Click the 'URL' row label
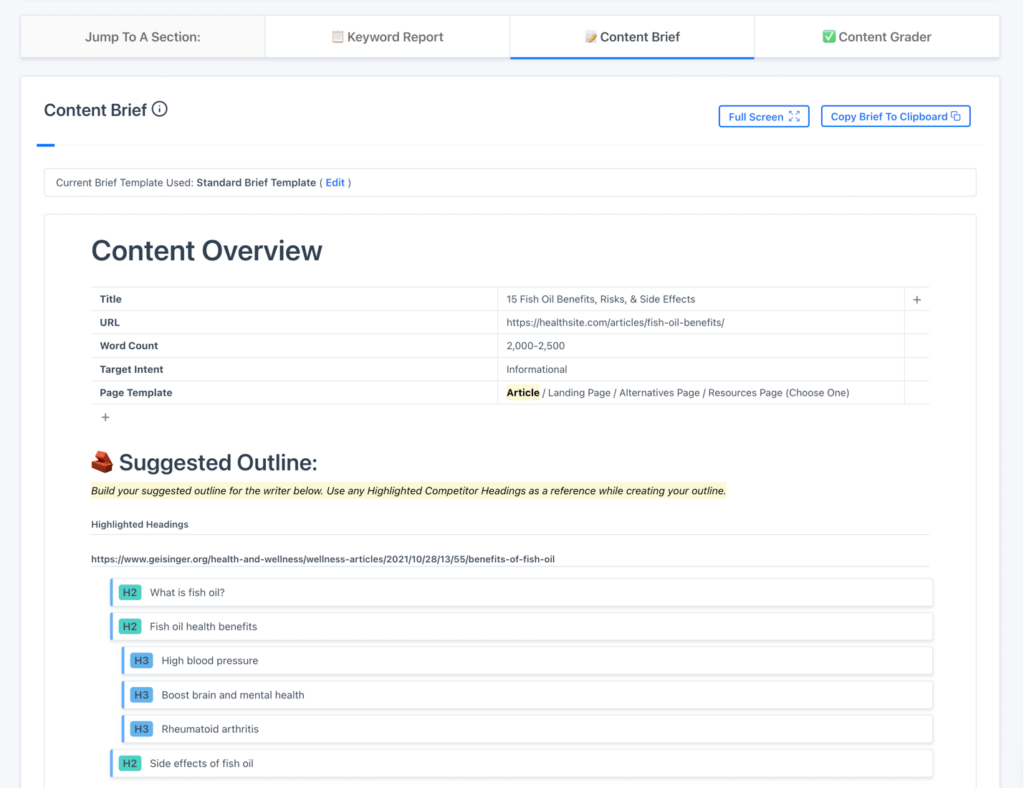This screenshot has width=1024, height=788. (x=109, y=323)
